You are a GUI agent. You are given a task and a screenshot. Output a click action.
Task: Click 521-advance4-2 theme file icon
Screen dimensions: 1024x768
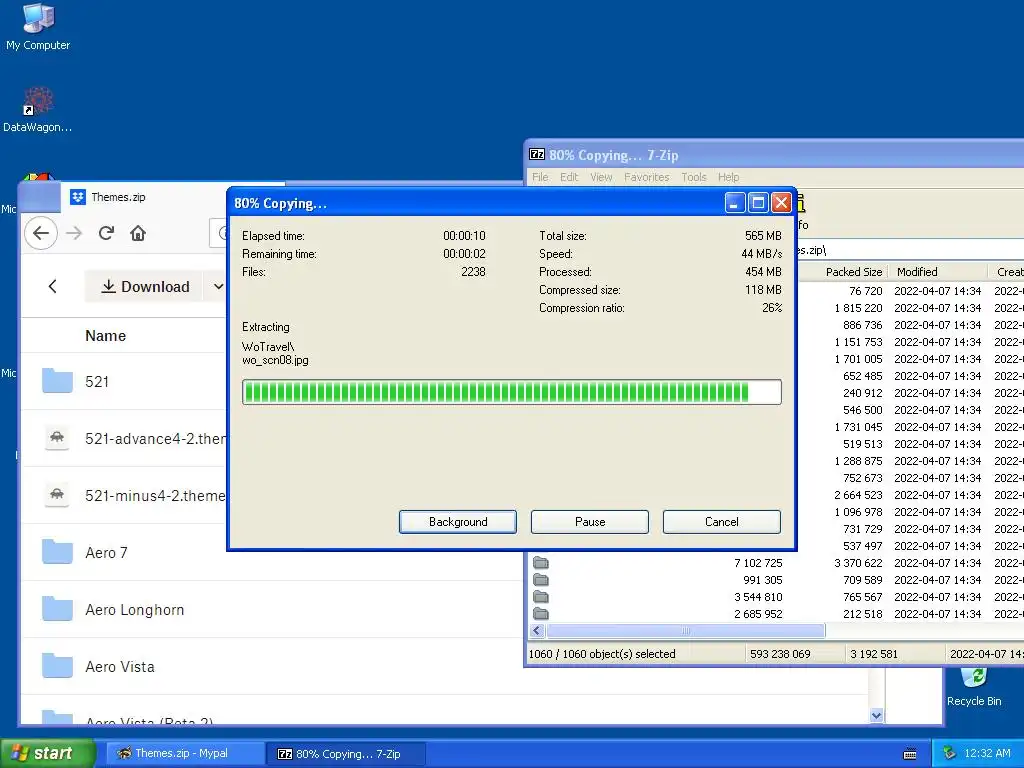57,438
